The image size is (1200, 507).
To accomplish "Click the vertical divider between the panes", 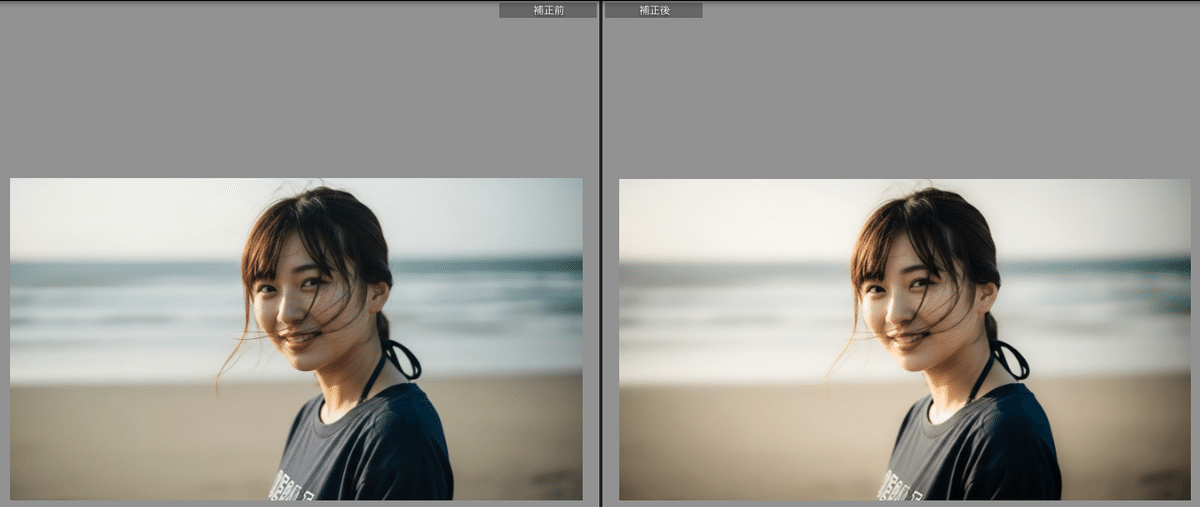I will pyautogui.click(x=600, y=250).
